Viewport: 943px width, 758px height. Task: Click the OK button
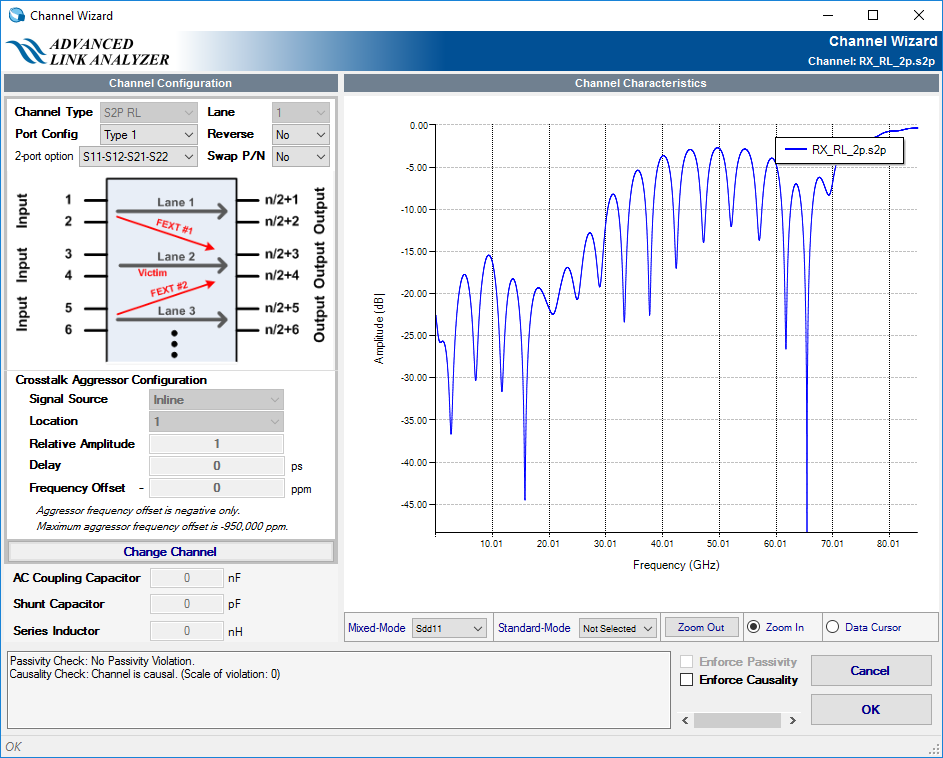pyautogui.click(x=870, y=709)
